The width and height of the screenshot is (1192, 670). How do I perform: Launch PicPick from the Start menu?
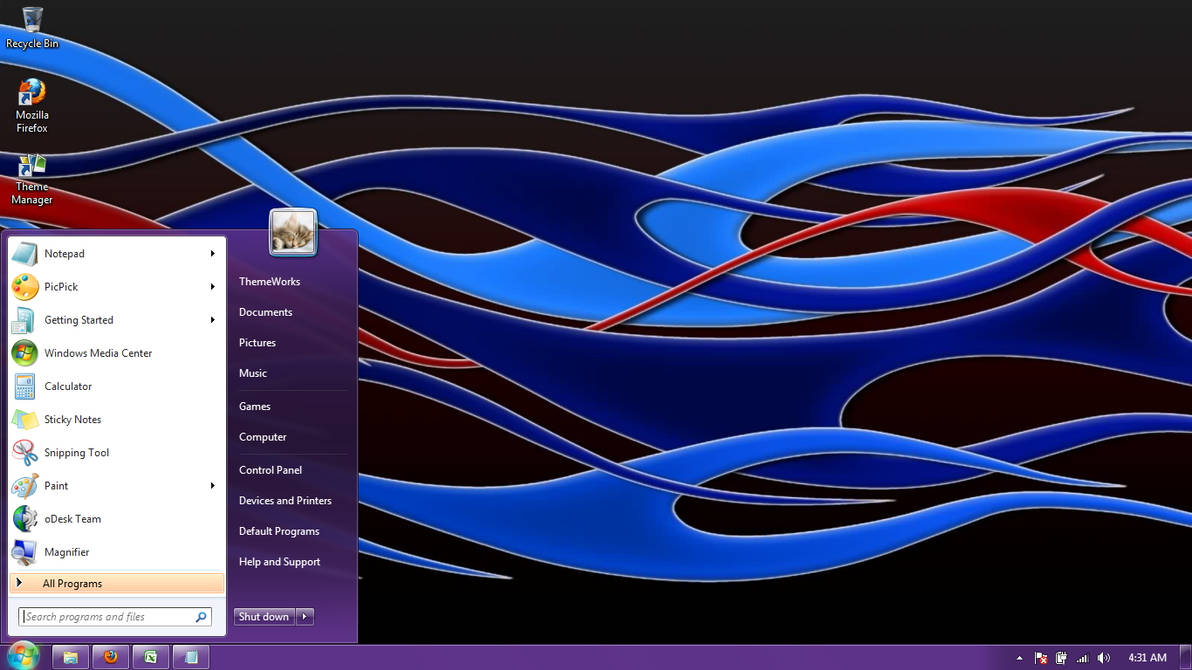(x=60, y=287)
